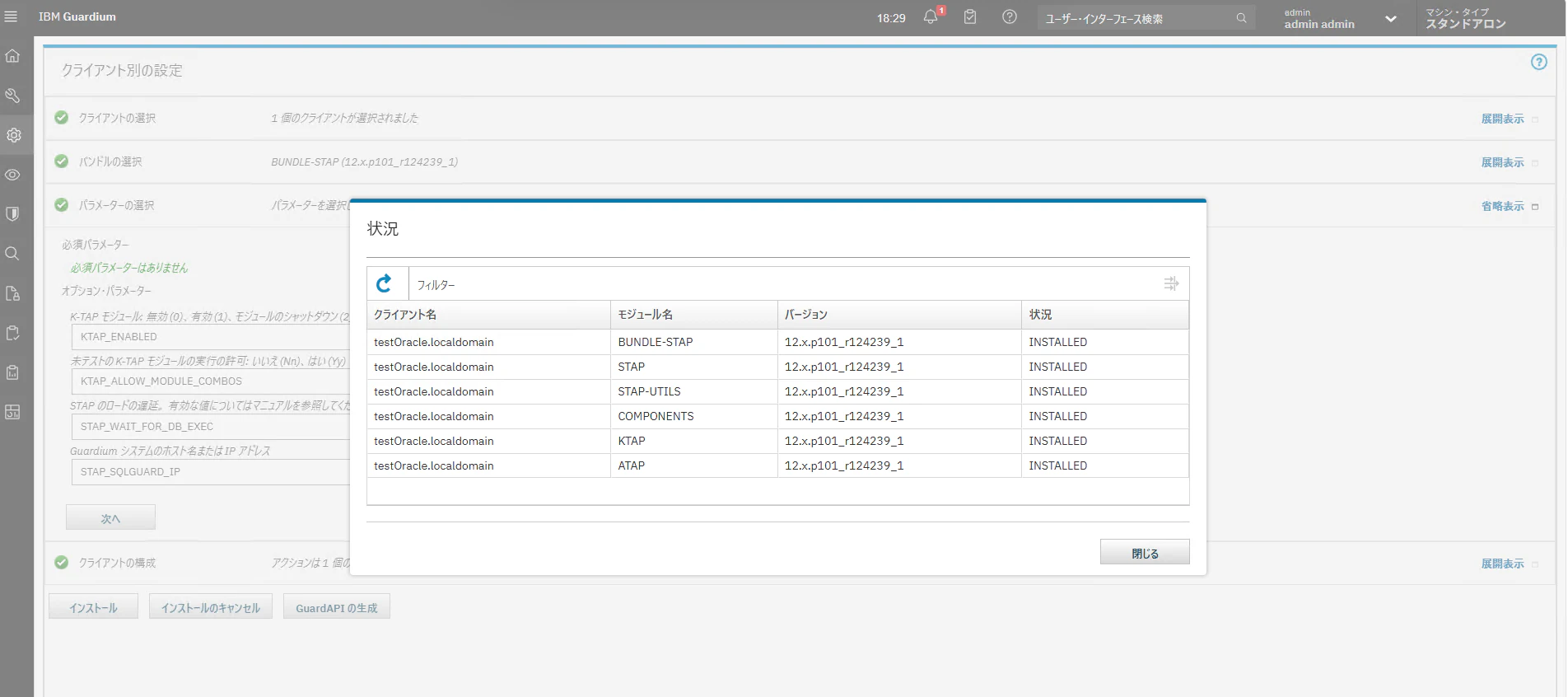Close the 状況 dialog with 閉じる
1568x697 pixels.
[1145, 552]
